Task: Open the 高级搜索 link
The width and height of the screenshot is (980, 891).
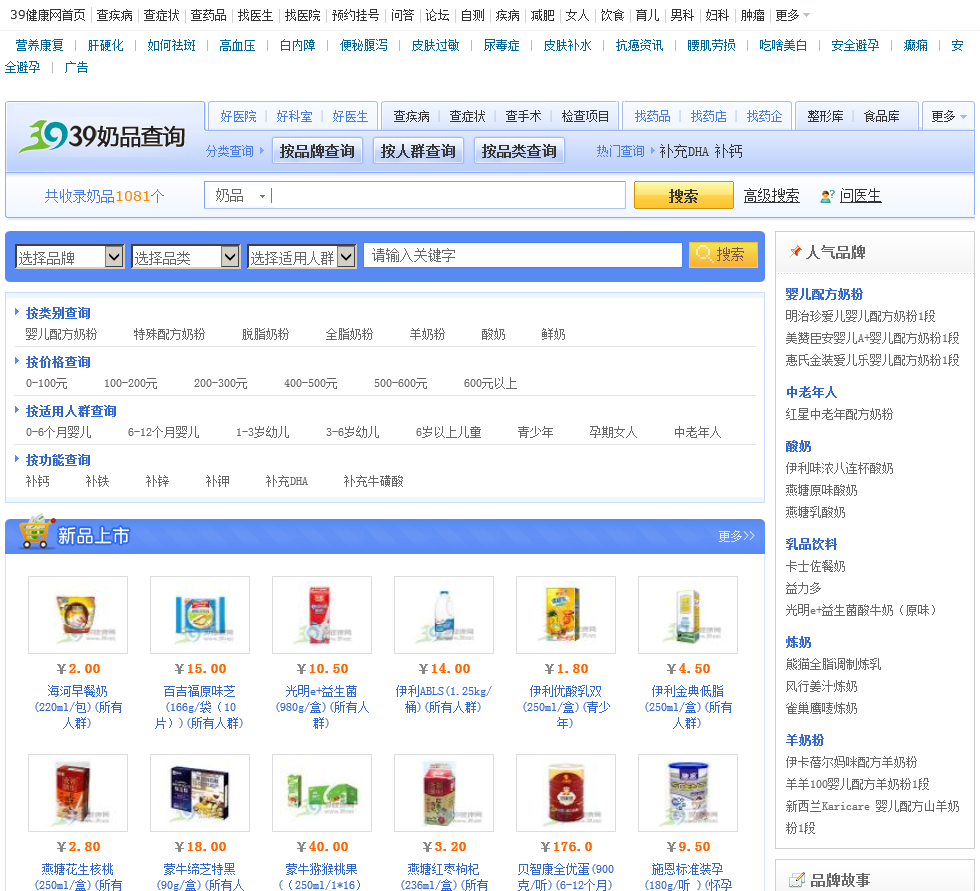Action: (x=771, y=196)
